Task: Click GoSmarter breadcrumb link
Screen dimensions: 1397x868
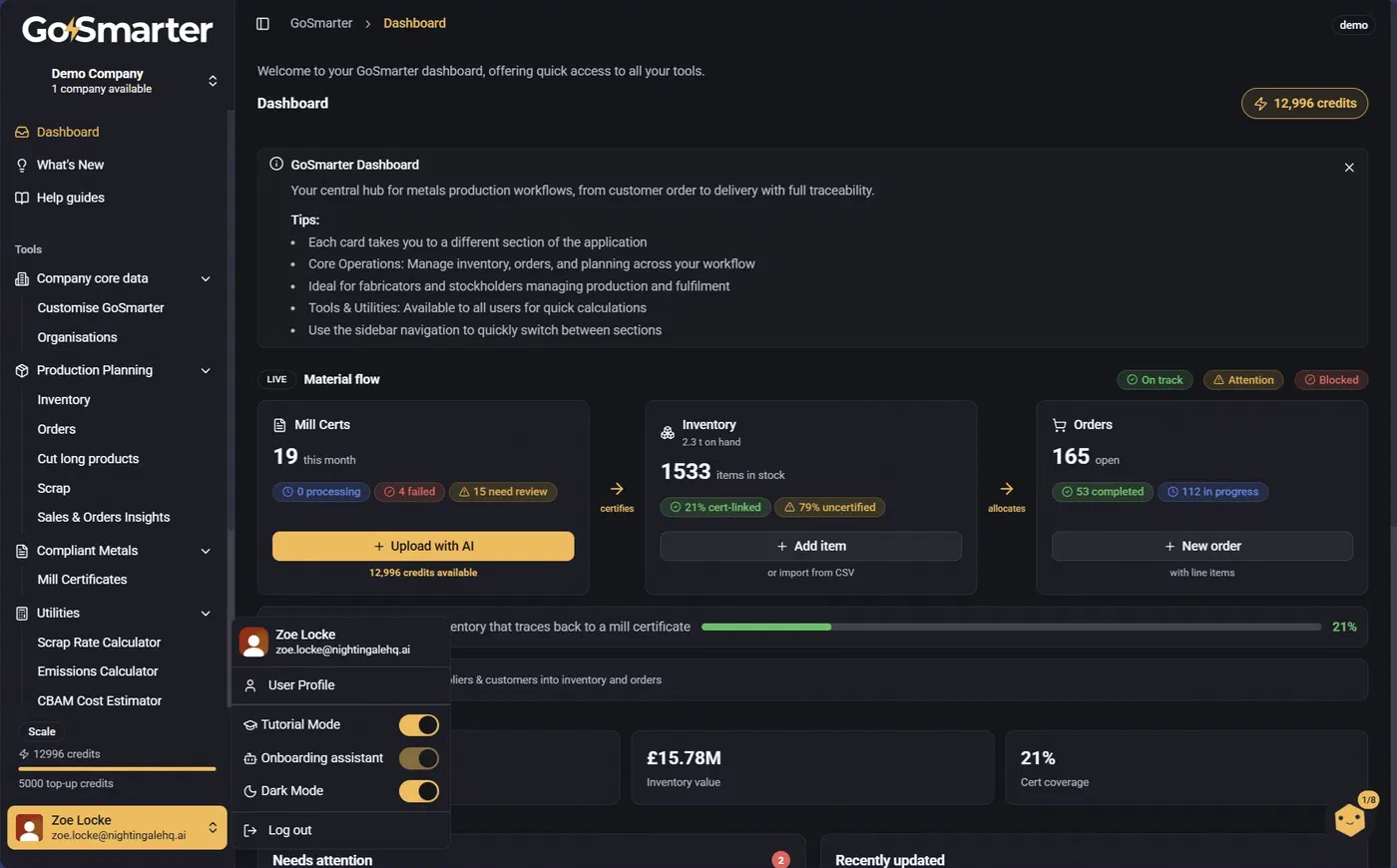Action: pyautogui.click(x=321, y=23)
